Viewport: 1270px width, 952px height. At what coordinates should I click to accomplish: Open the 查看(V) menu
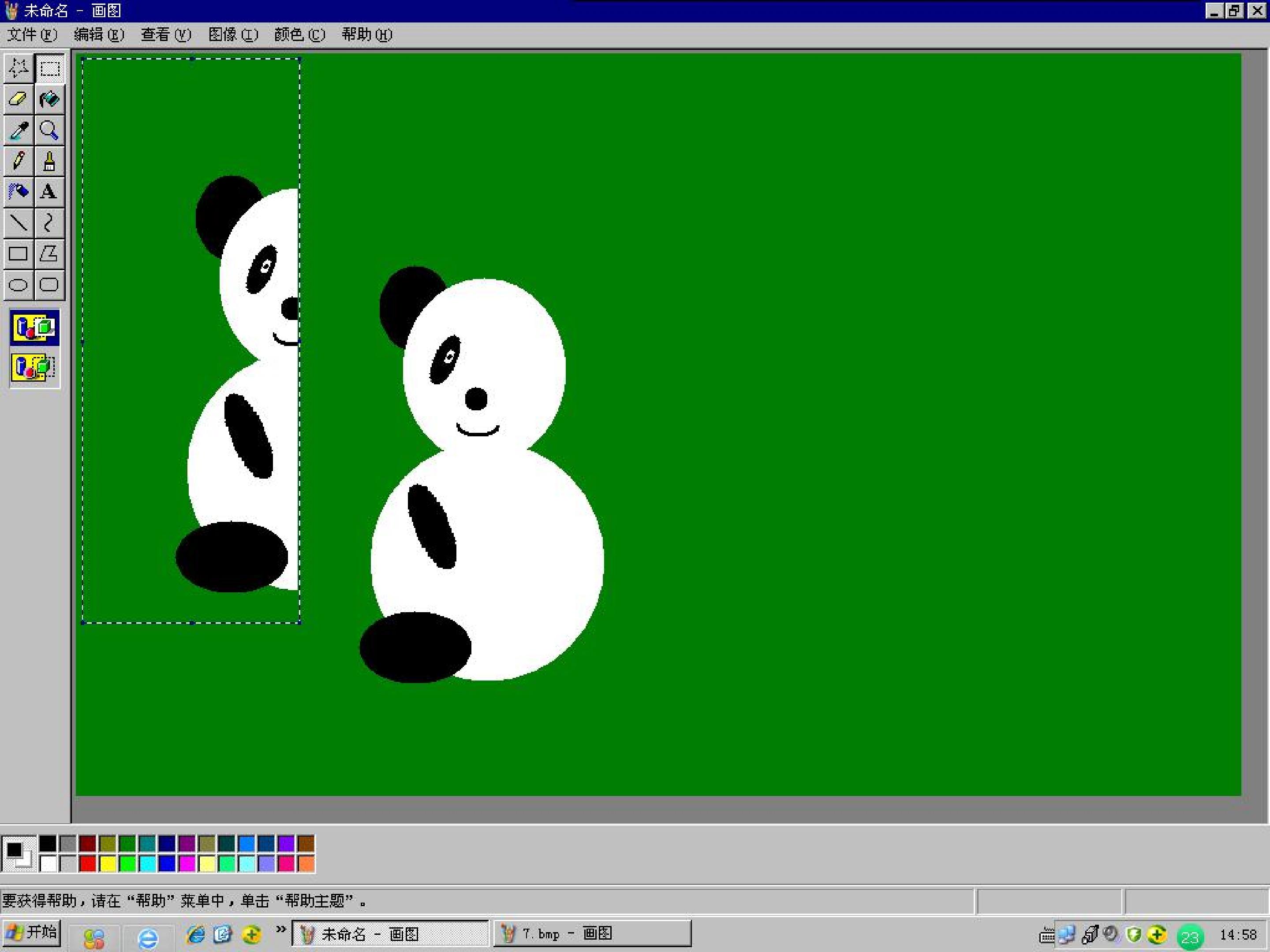tap(166, 35)
